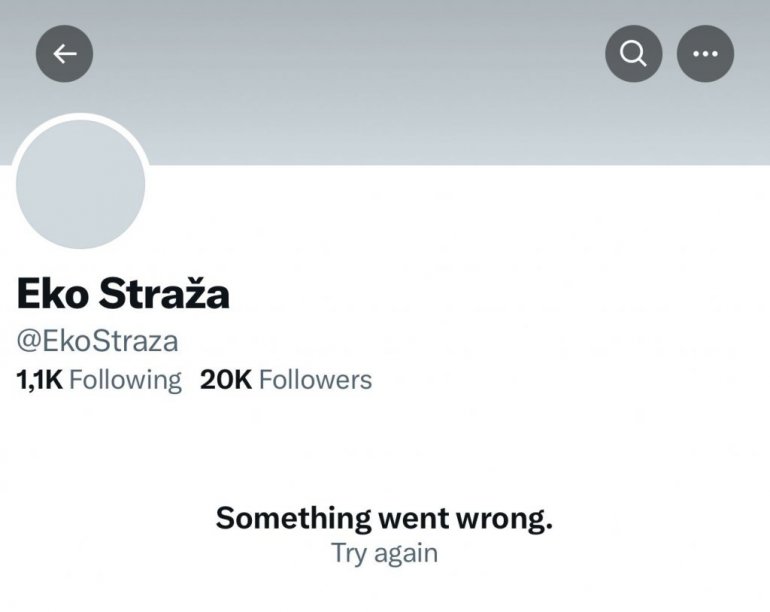Click the 1,1K count number

tap(40, 380)
